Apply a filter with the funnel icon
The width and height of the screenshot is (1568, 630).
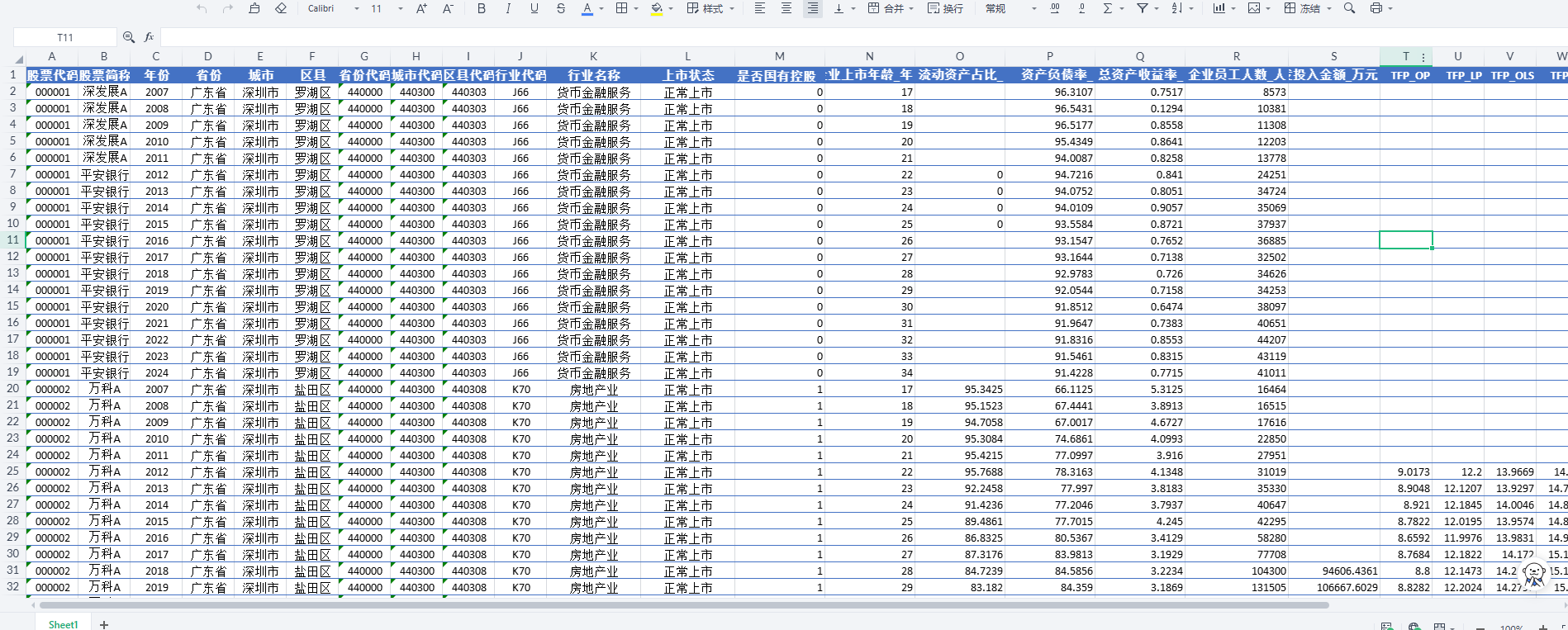pos(1143,8)
